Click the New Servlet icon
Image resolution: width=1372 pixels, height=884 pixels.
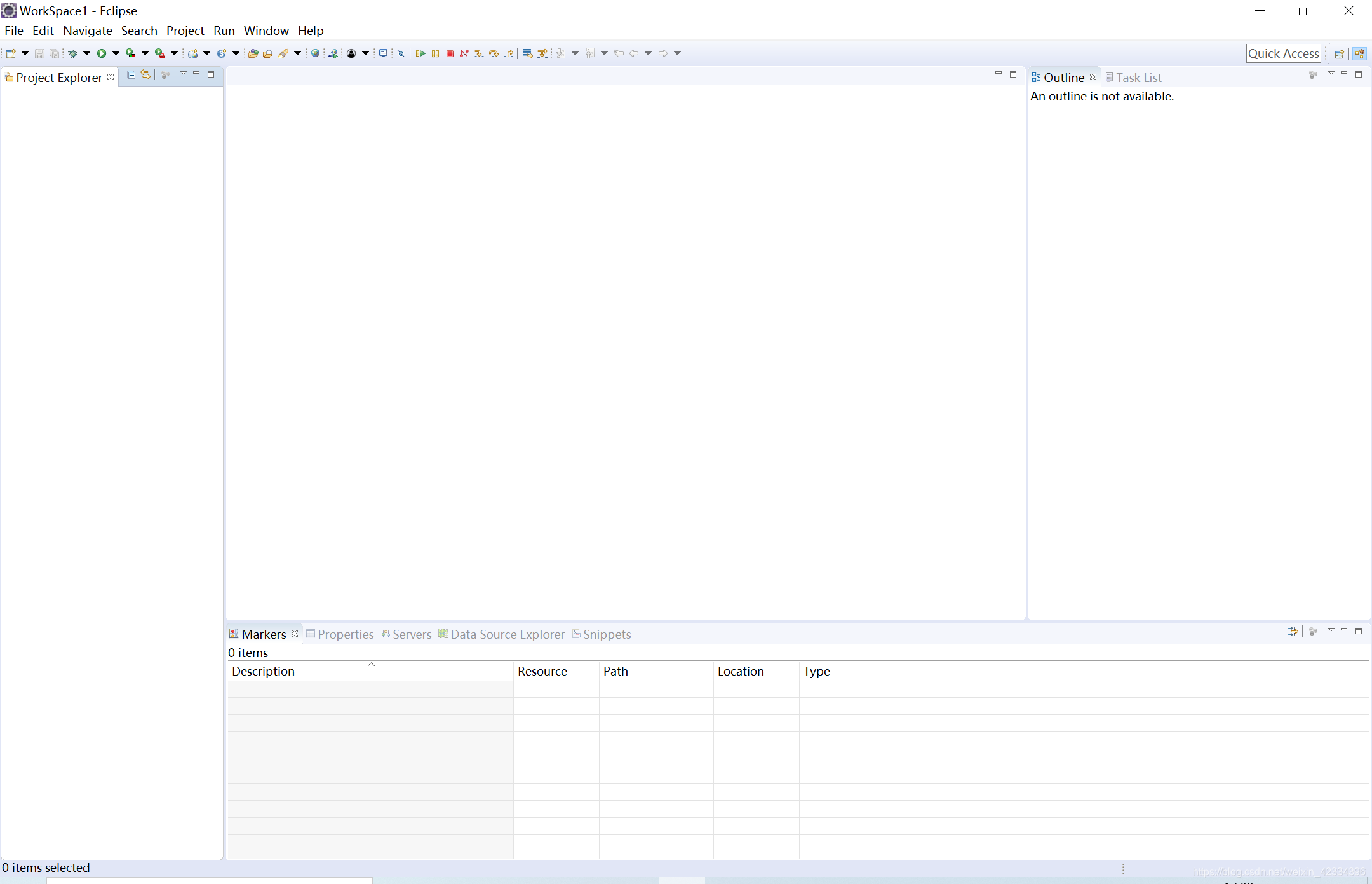point(222,53)
